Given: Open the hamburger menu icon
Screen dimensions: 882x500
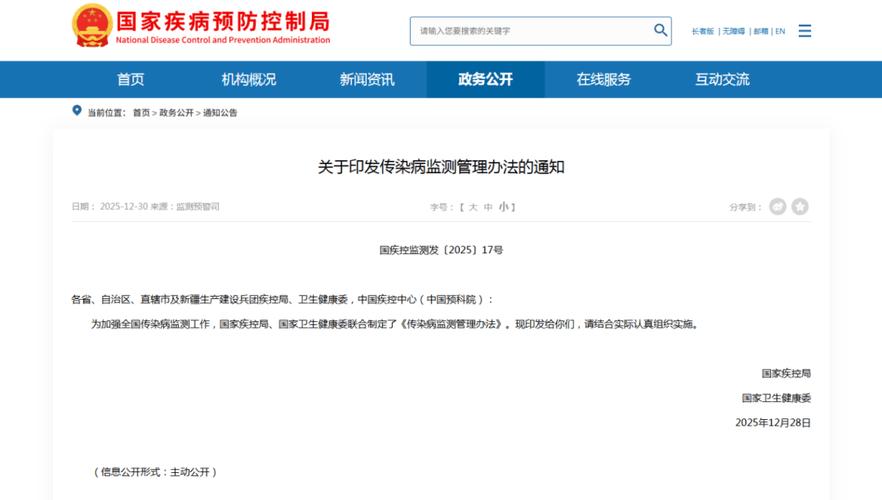Looking at the screenshot, I should [804, 31].
